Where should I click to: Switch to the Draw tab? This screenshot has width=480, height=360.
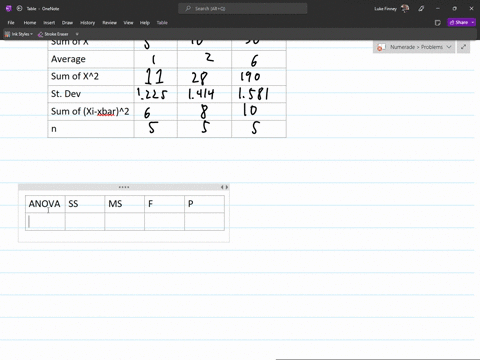(x=67, y=23)
